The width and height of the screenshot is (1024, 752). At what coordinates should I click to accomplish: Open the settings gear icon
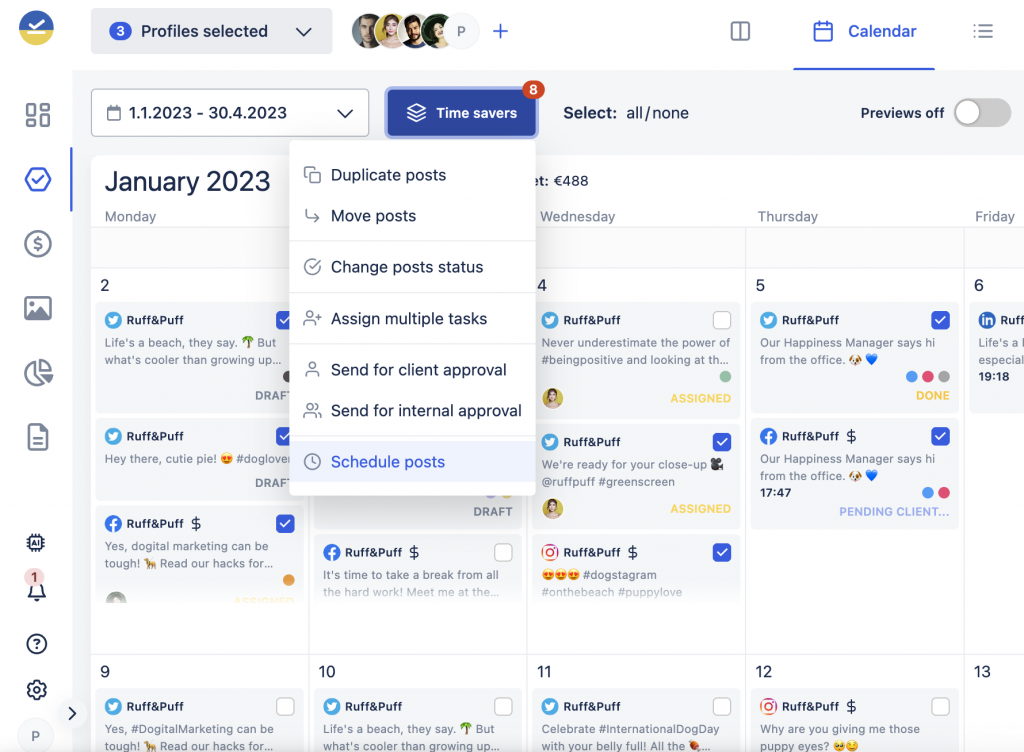point(37,690)
